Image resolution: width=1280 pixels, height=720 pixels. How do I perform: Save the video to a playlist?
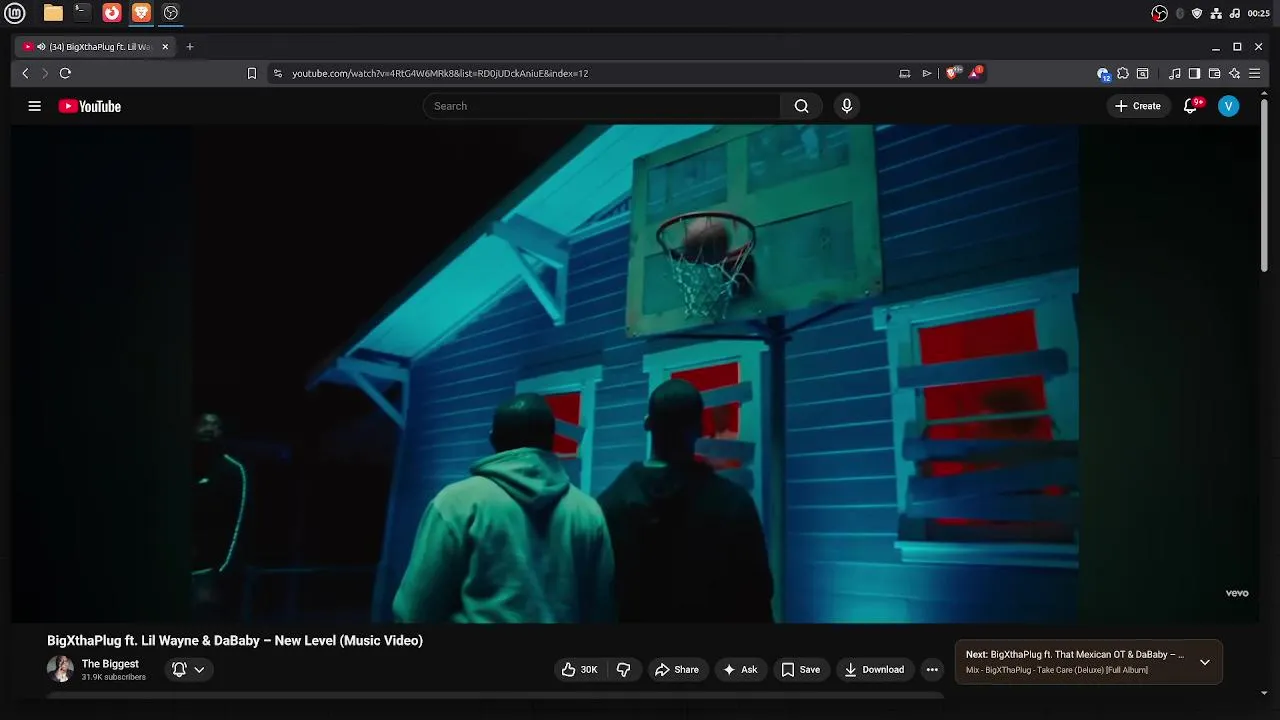tap(801, 670)
